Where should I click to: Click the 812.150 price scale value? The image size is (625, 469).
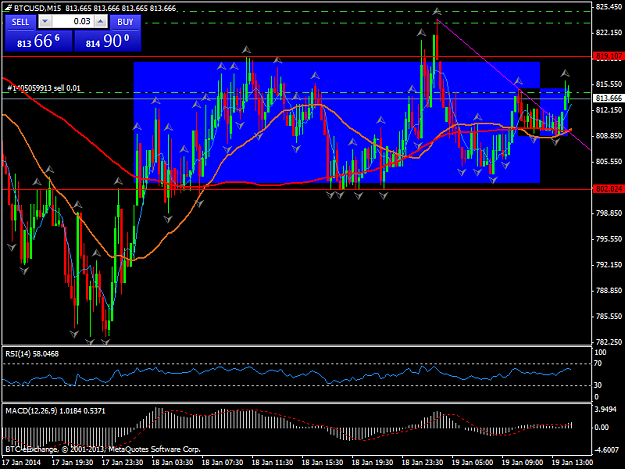tap(609, 110)
